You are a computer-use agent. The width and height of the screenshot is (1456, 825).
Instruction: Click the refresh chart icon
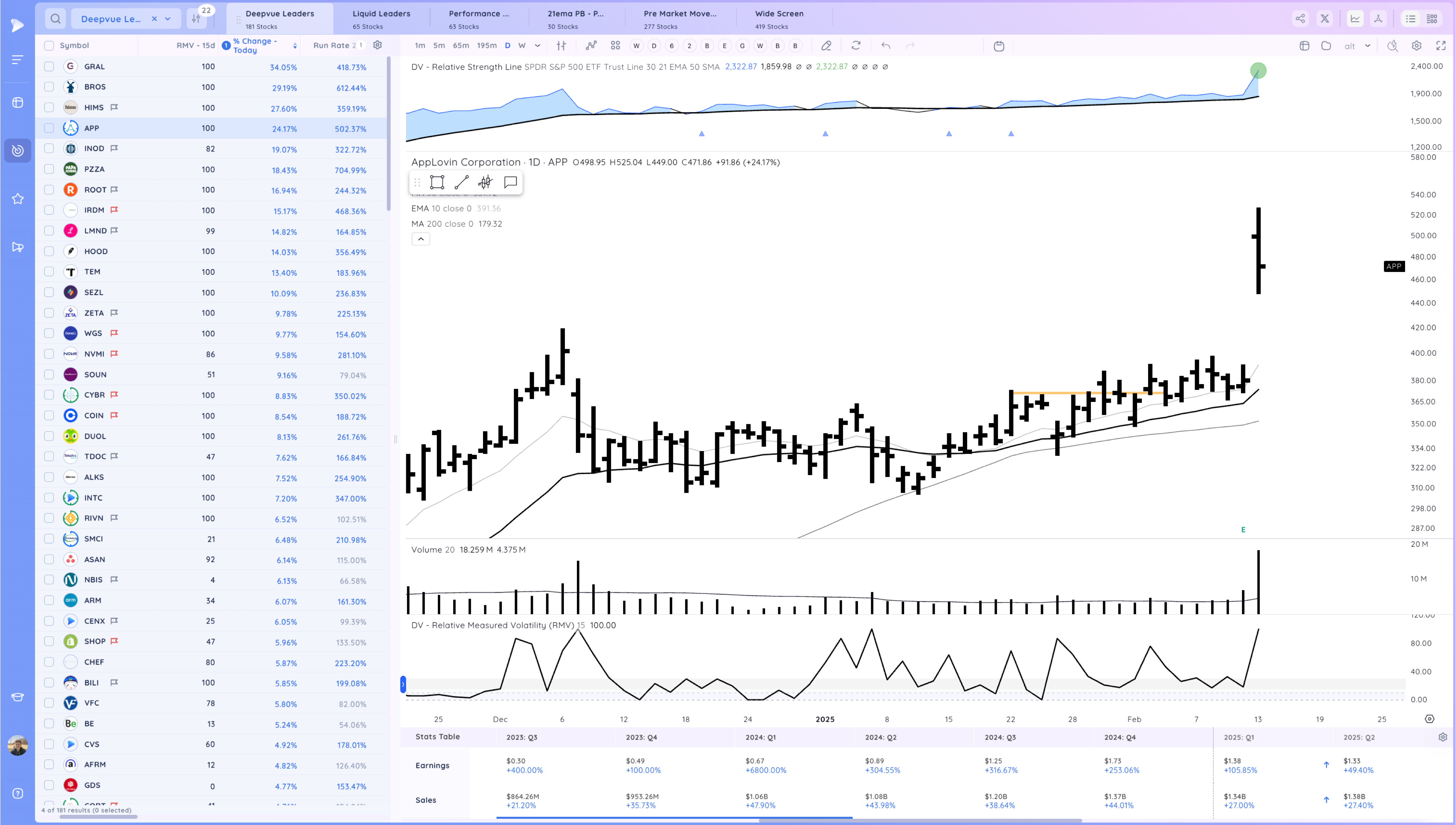856,46
